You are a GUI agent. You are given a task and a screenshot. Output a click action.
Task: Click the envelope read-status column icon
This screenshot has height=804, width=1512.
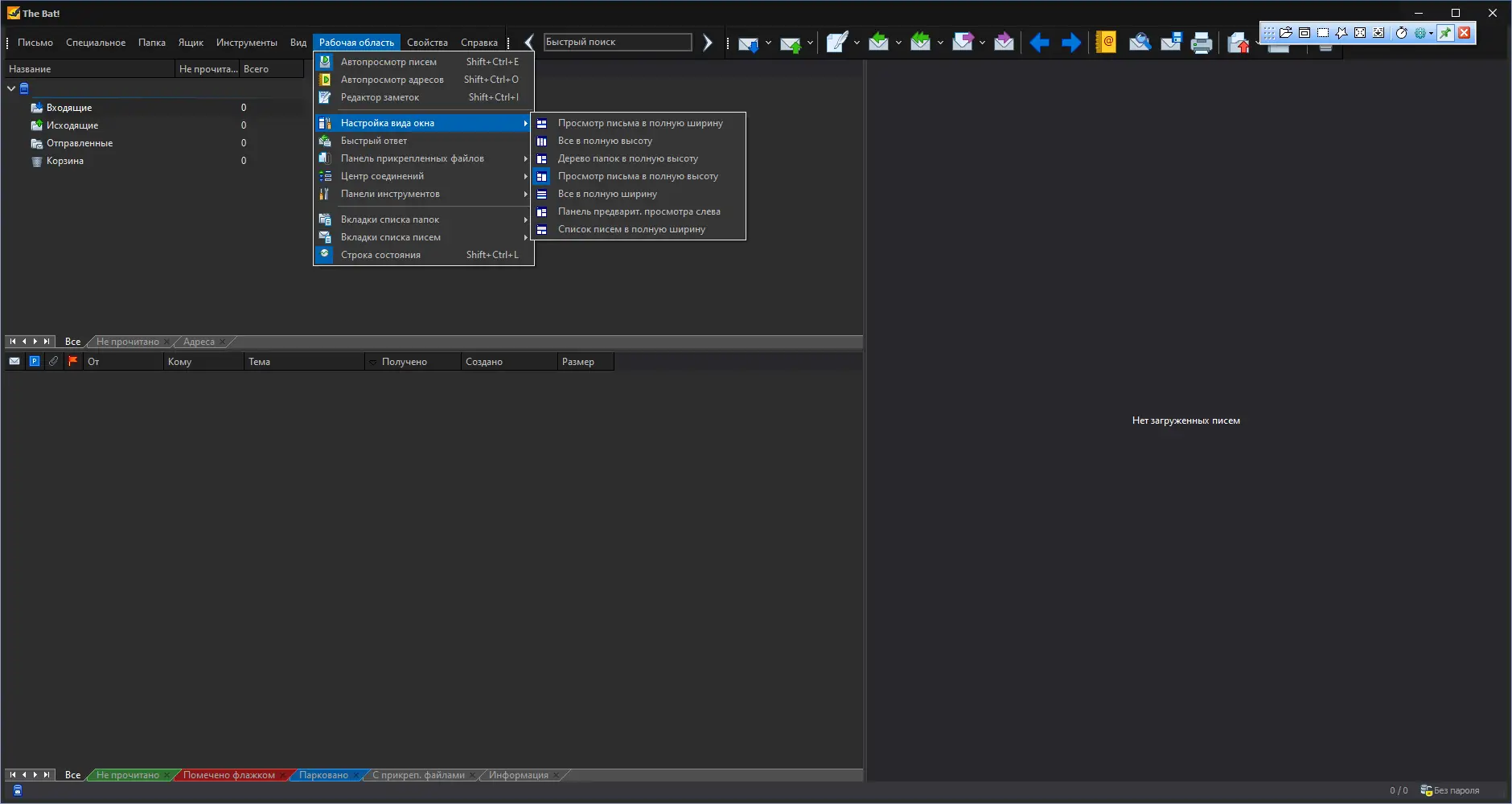click(14, 362)
